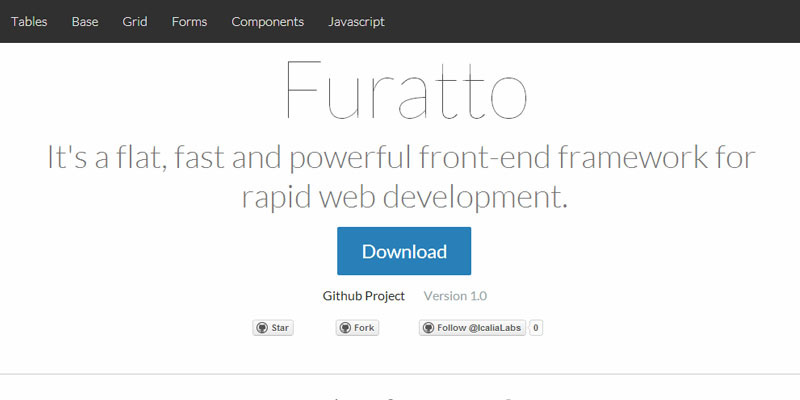The width and height of the screenshot is (800, 400).
Task: Click the GitHub icon on the Fork button
Action: point(345,328)
